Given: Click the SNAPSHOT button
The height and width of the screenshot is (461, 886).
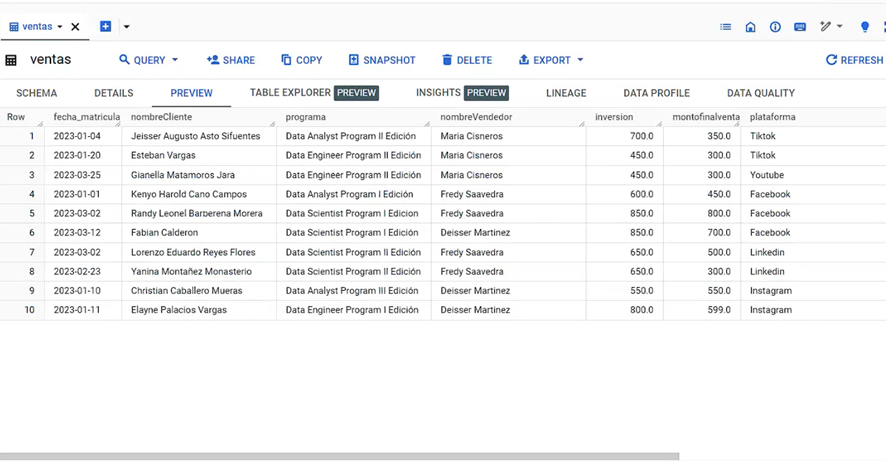Looking at the screenshot, I should point(382,60).
